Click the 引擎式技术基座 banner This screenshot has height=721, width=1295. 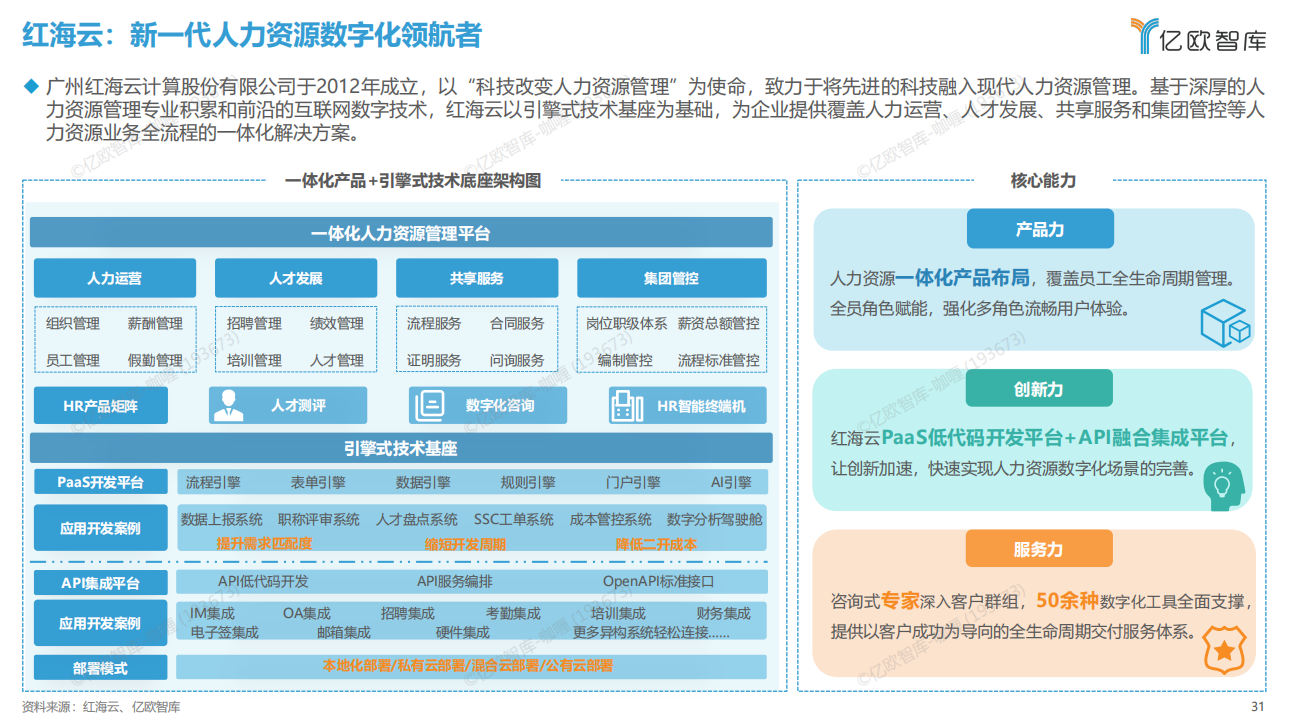[x=401, y=448]
